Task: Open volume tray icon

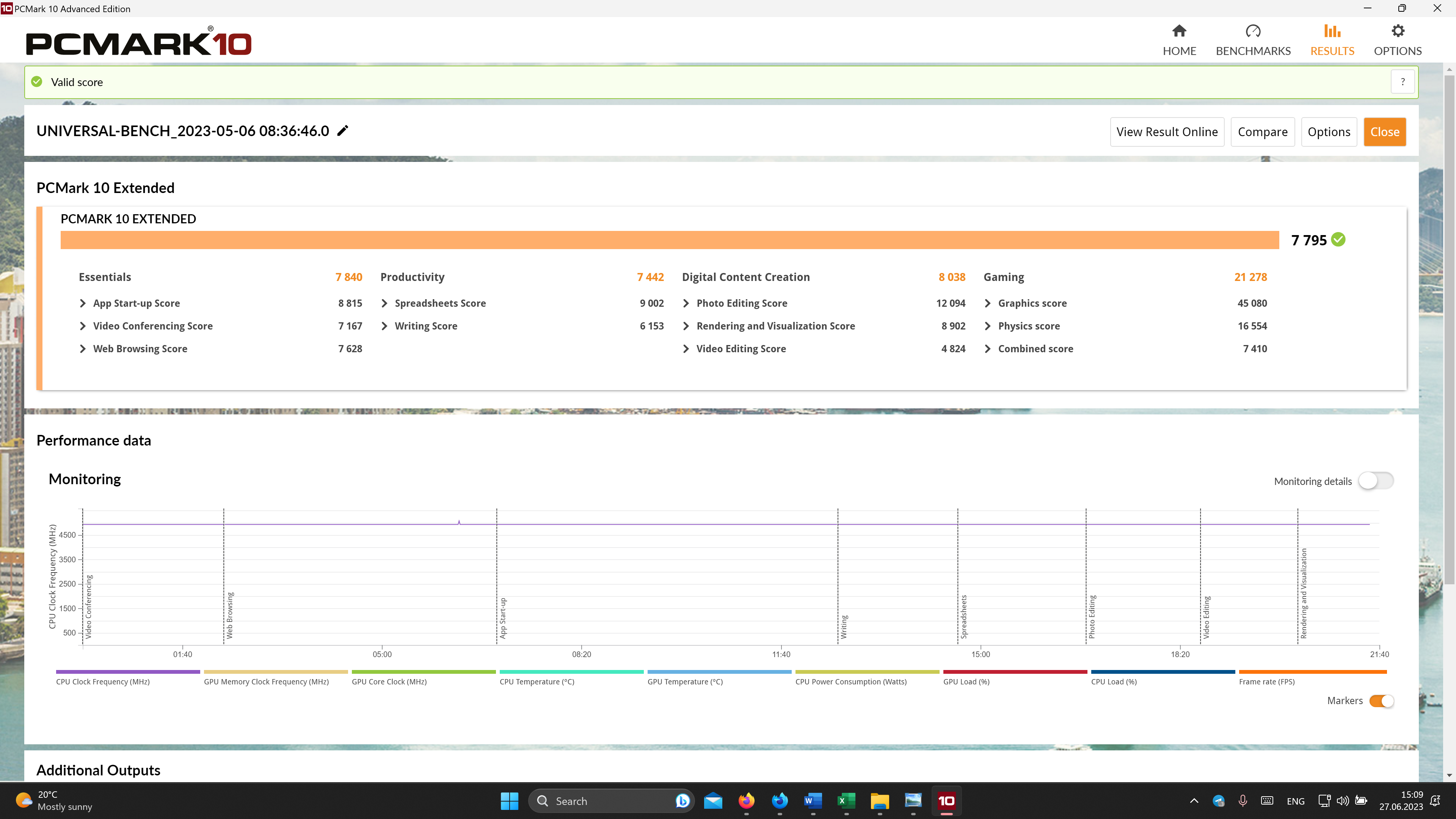Action: [1342, 801]
